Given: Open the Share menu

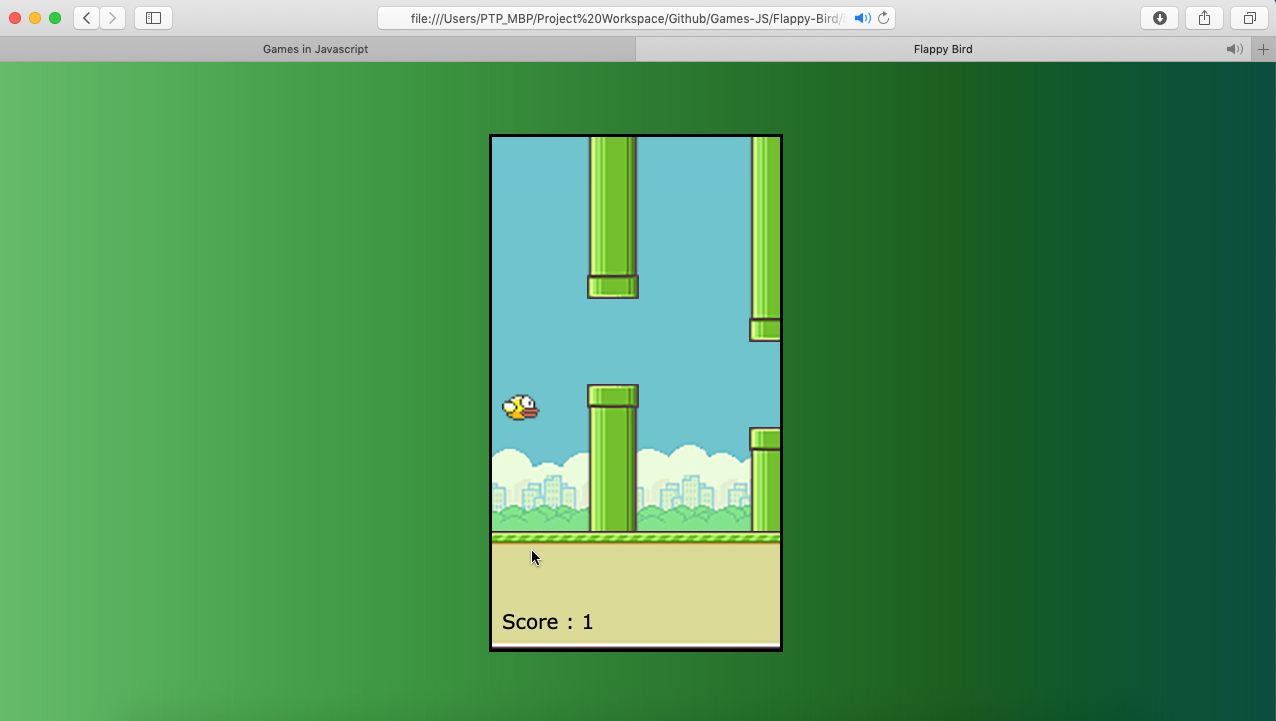Looking at the screenshot, I should coord(1205,18).
